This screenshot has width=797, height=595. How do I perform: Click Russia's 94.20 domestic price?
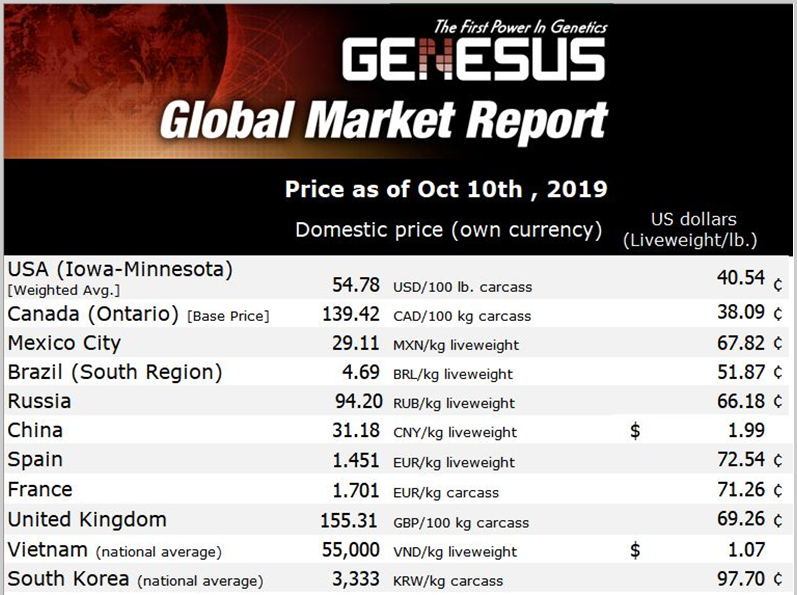357,402
